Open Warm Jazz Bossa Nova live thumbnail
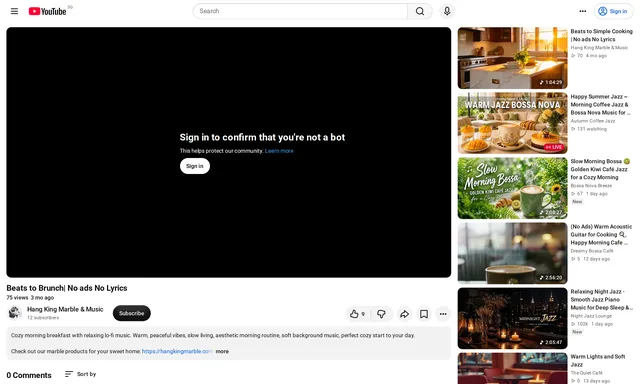Screen dimensions: 640x384 512,123
